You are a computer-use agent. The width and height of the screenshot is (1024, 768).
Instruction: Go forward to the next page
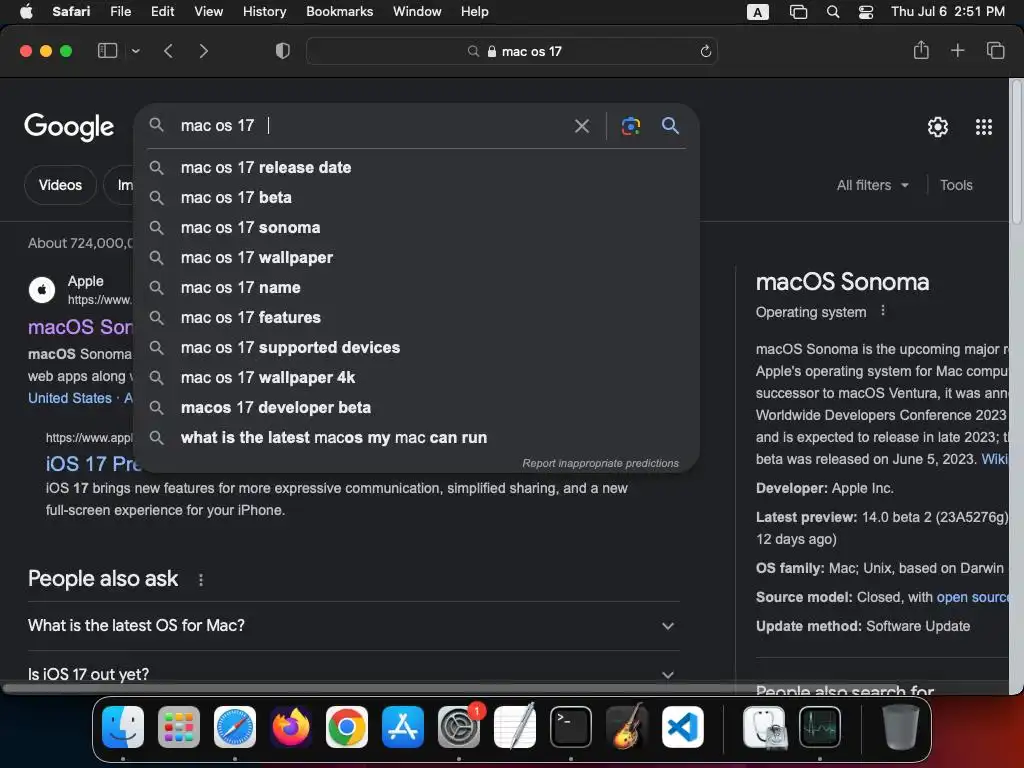pyautogui.click(x=204, y=51)
